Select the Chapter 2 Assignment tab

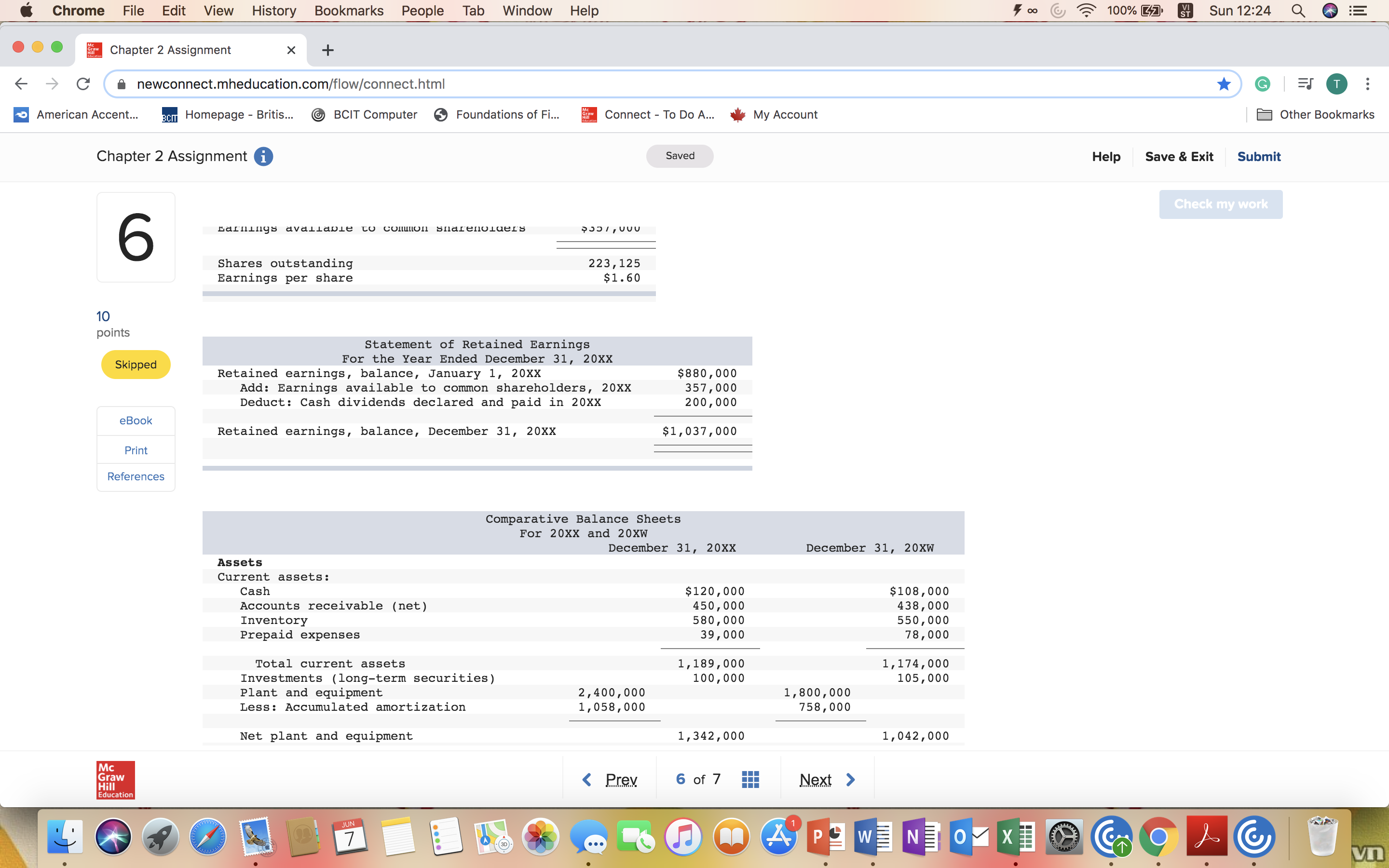[x=171, y=50]
